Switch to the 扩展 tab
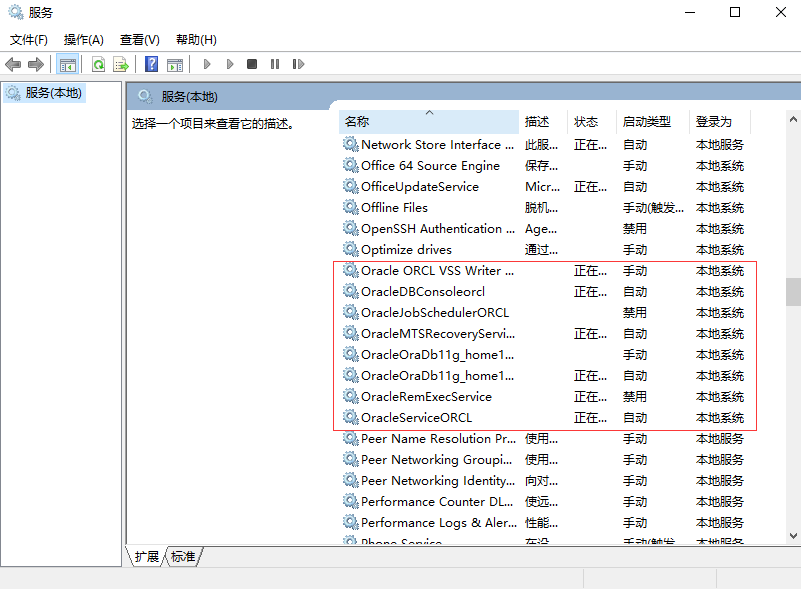The image size is (801, 589). 147,556
